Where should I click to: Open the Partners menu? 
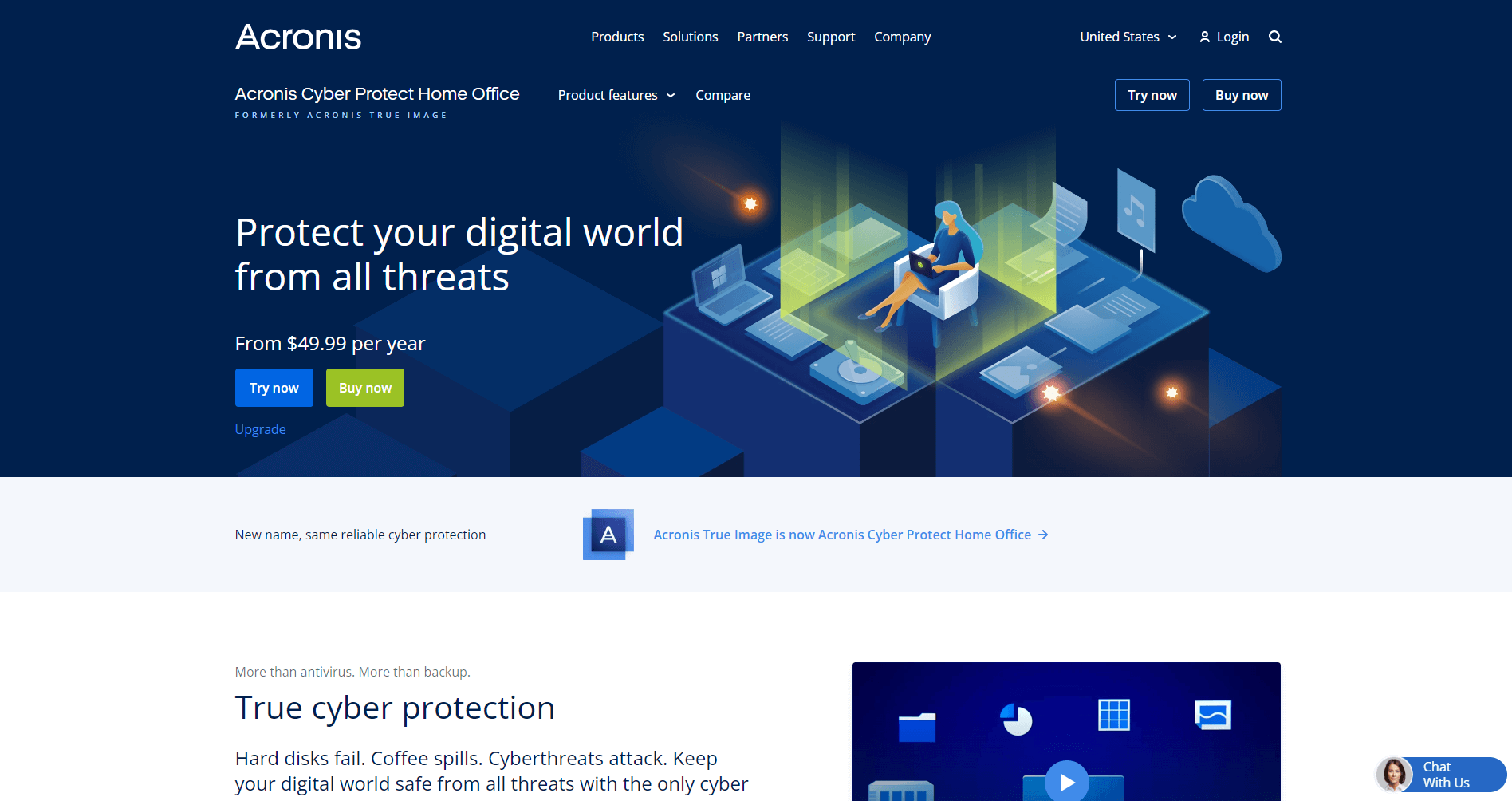762,37
